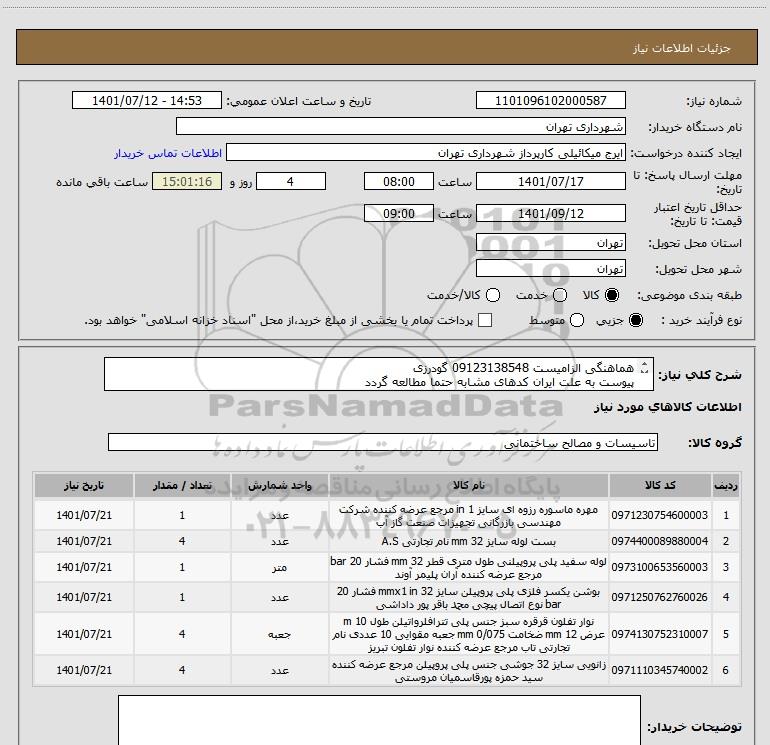Click product code 0973100653560003
This screenshot has height=745, width=770.
660,567
